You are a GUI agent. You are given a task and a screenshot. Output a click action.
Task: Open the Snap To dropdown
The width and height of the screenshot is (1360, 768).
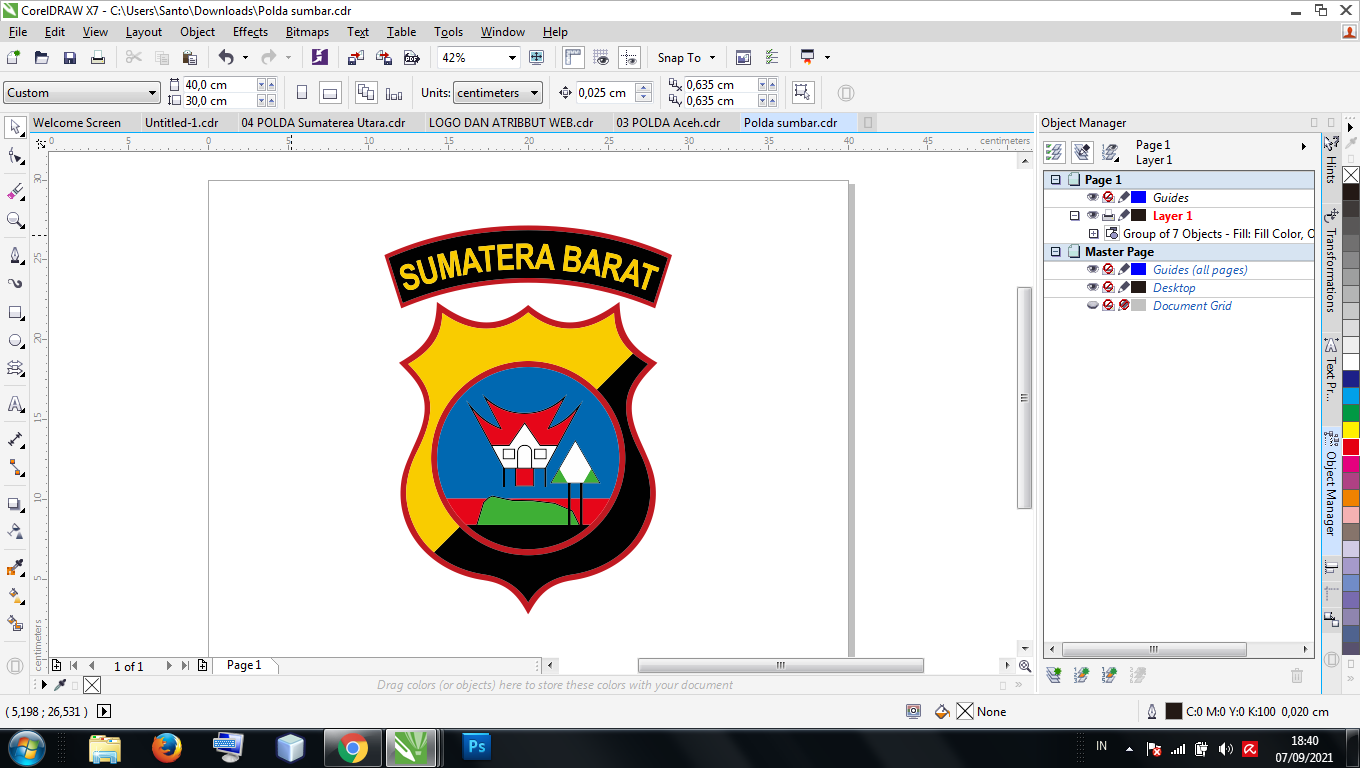[687, 58]
